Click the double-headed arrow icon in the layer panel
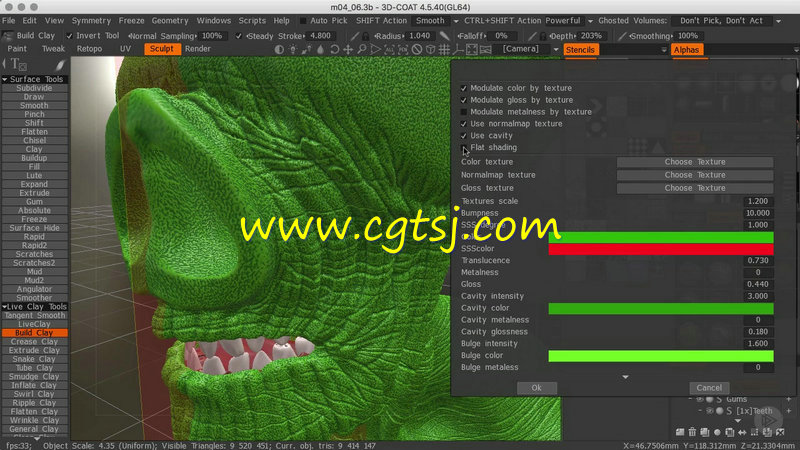Screen dimensions: 800x450 tap(742, 432)
